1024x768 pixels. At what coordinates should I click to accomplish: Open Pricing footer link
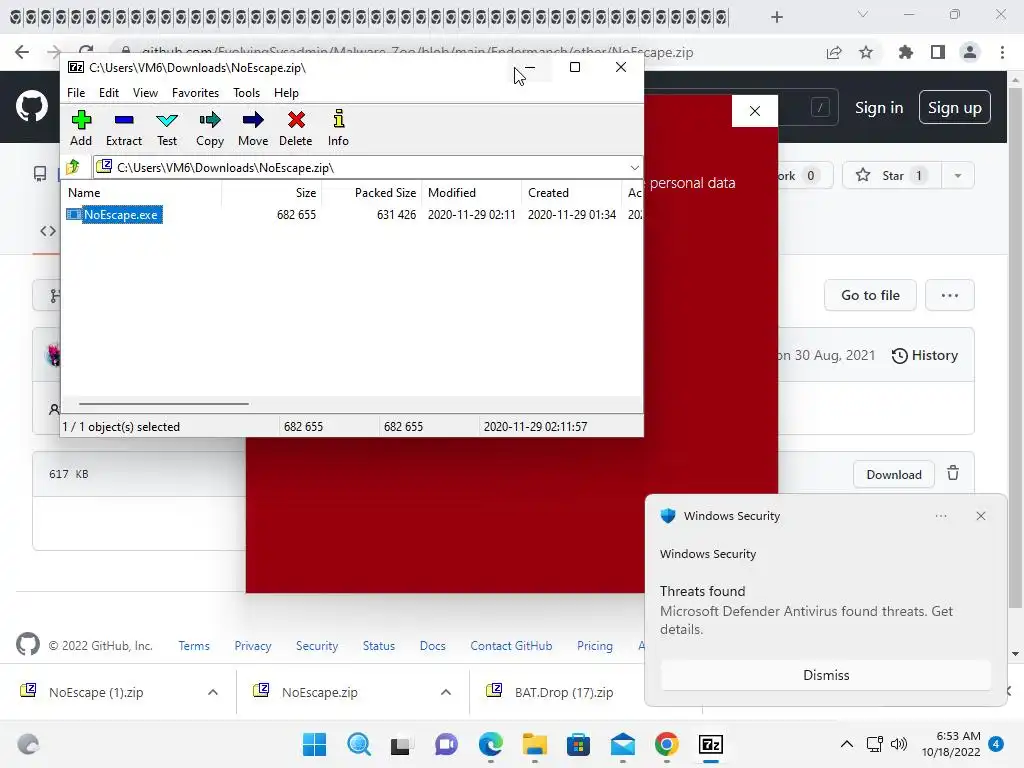click(595, 646)
